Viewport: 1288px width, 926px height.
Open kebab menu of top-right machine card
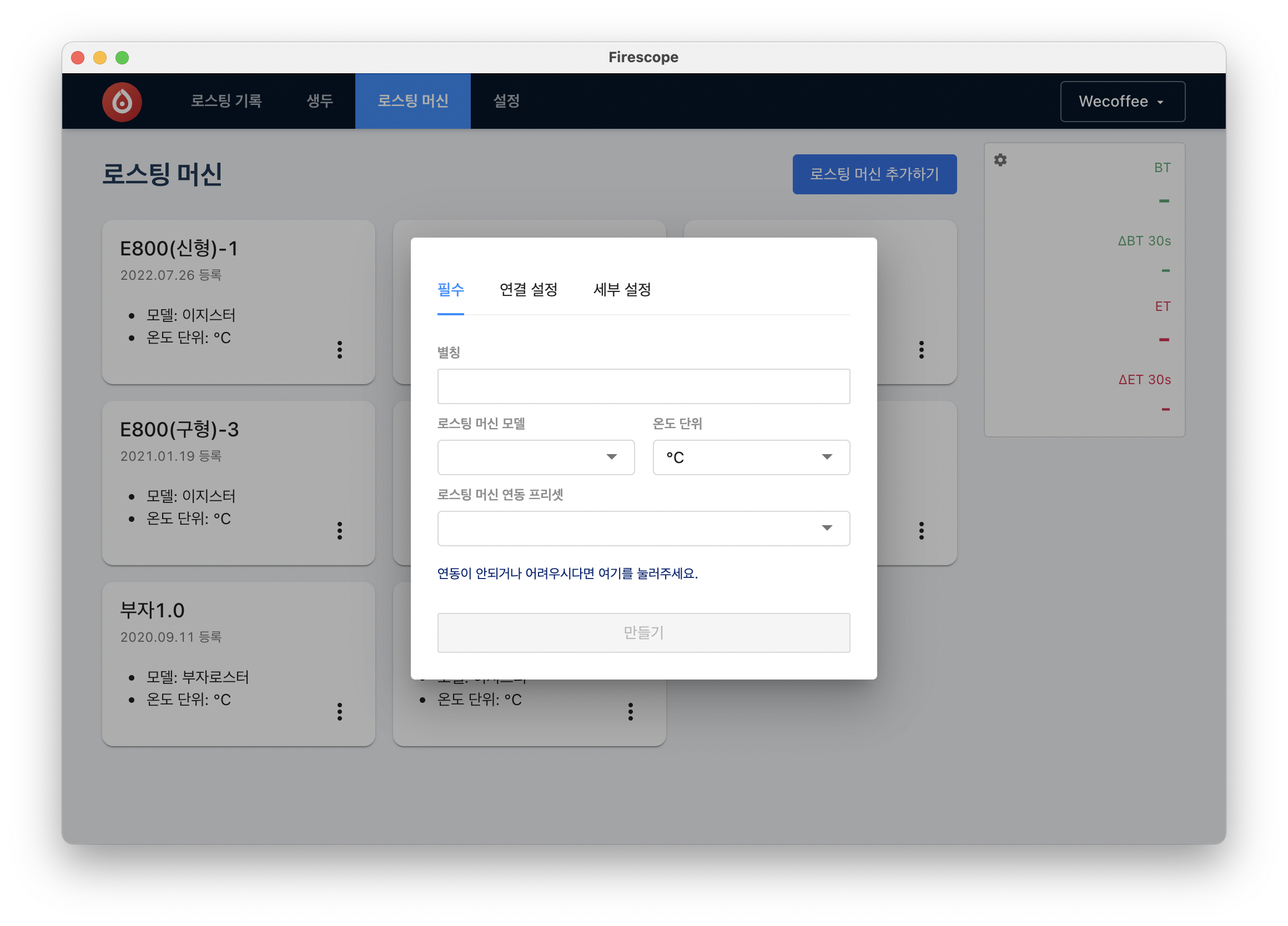[921, 350]
